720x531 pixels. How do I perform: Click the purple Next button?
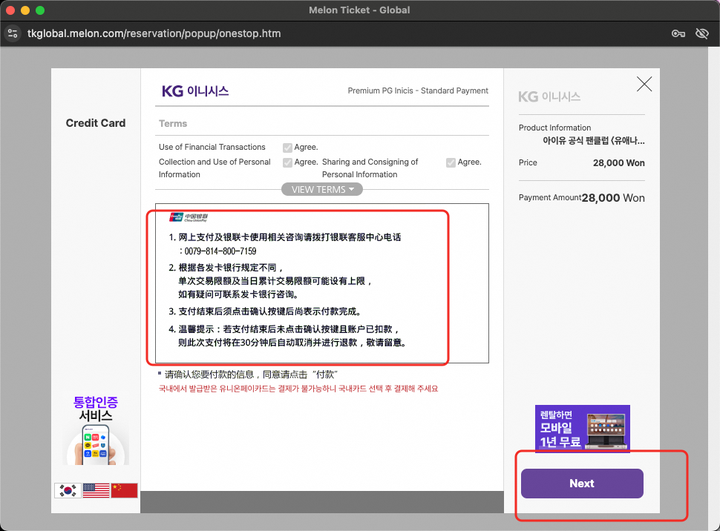pos(582,483)
